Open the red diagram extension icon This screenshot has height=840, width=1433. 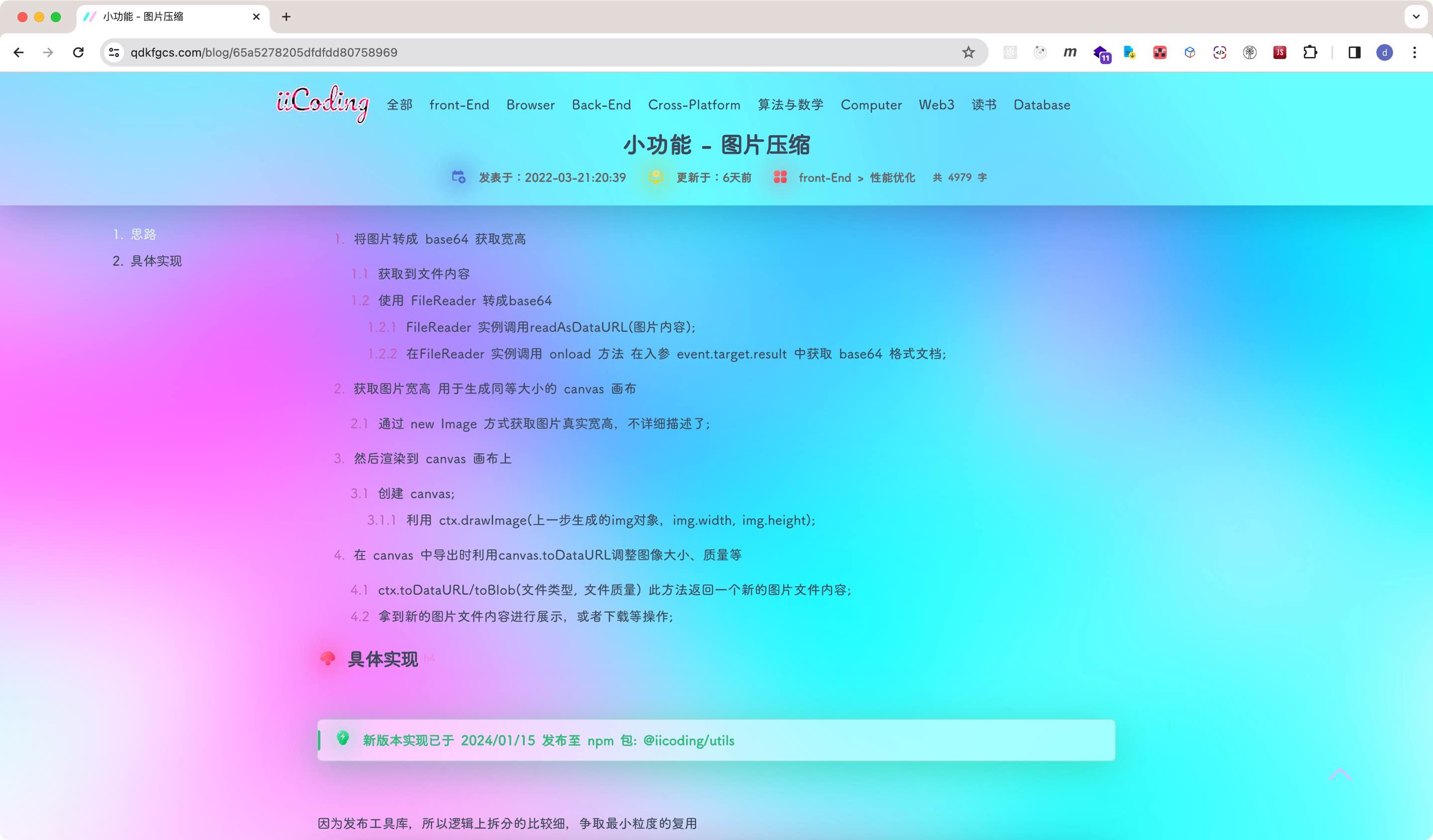tap(1160, 52)
